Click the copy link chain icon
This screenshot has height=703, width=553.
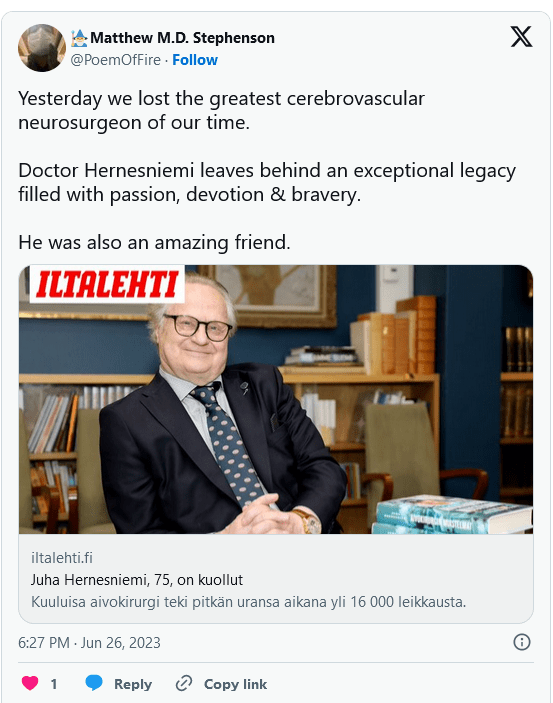184,683
